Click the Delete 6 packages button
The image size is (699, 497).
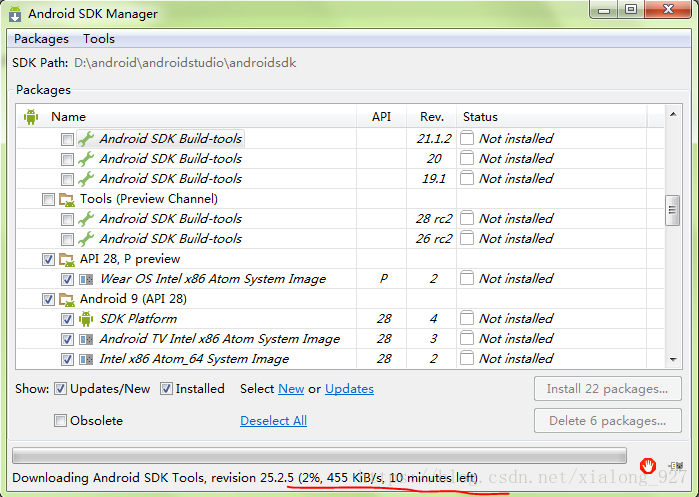tap(608, 420)
